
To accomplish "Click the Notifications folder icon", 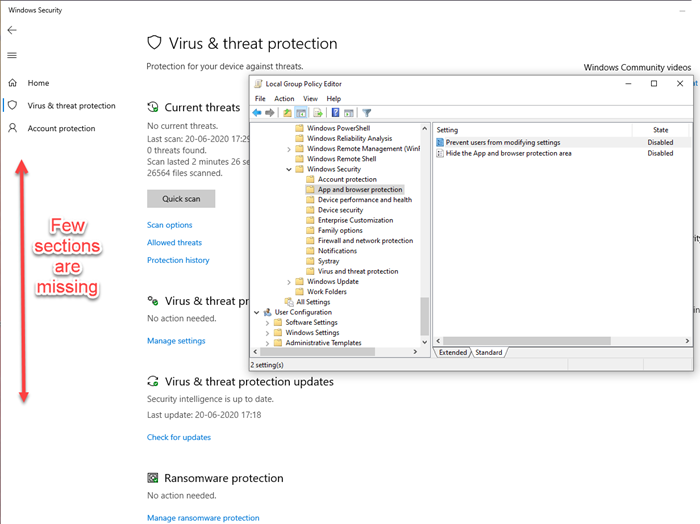I will [310, 251].
